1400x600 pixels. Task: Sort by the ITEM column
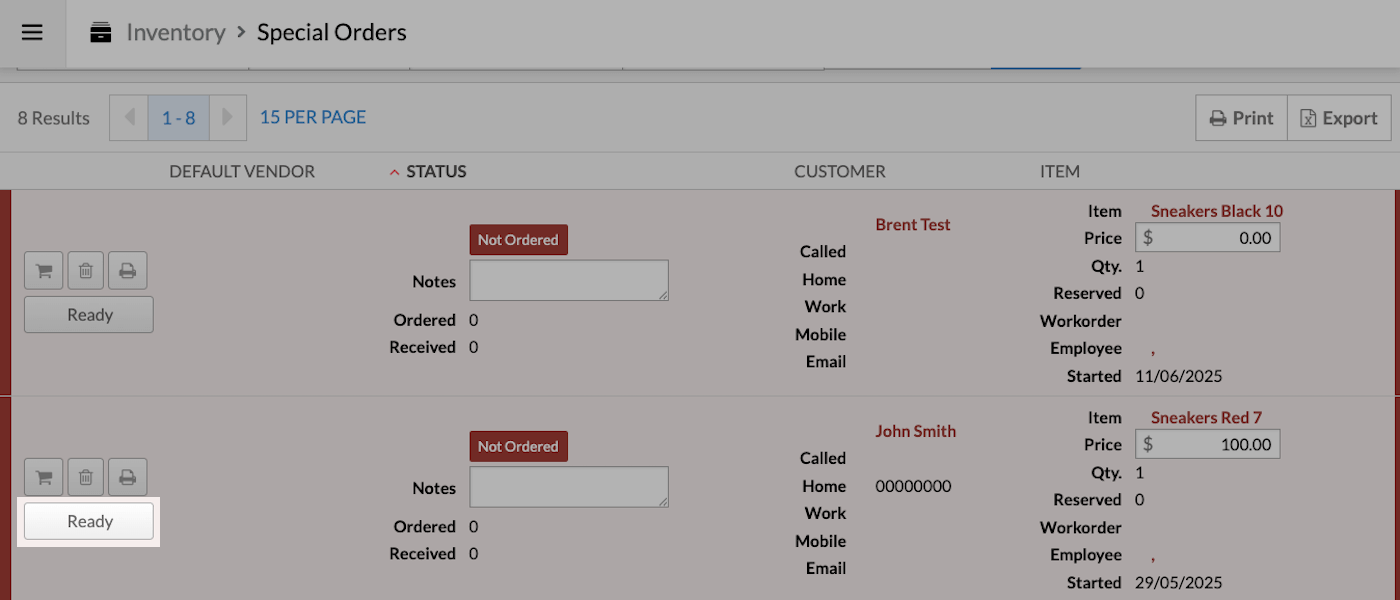(1060, 171)
